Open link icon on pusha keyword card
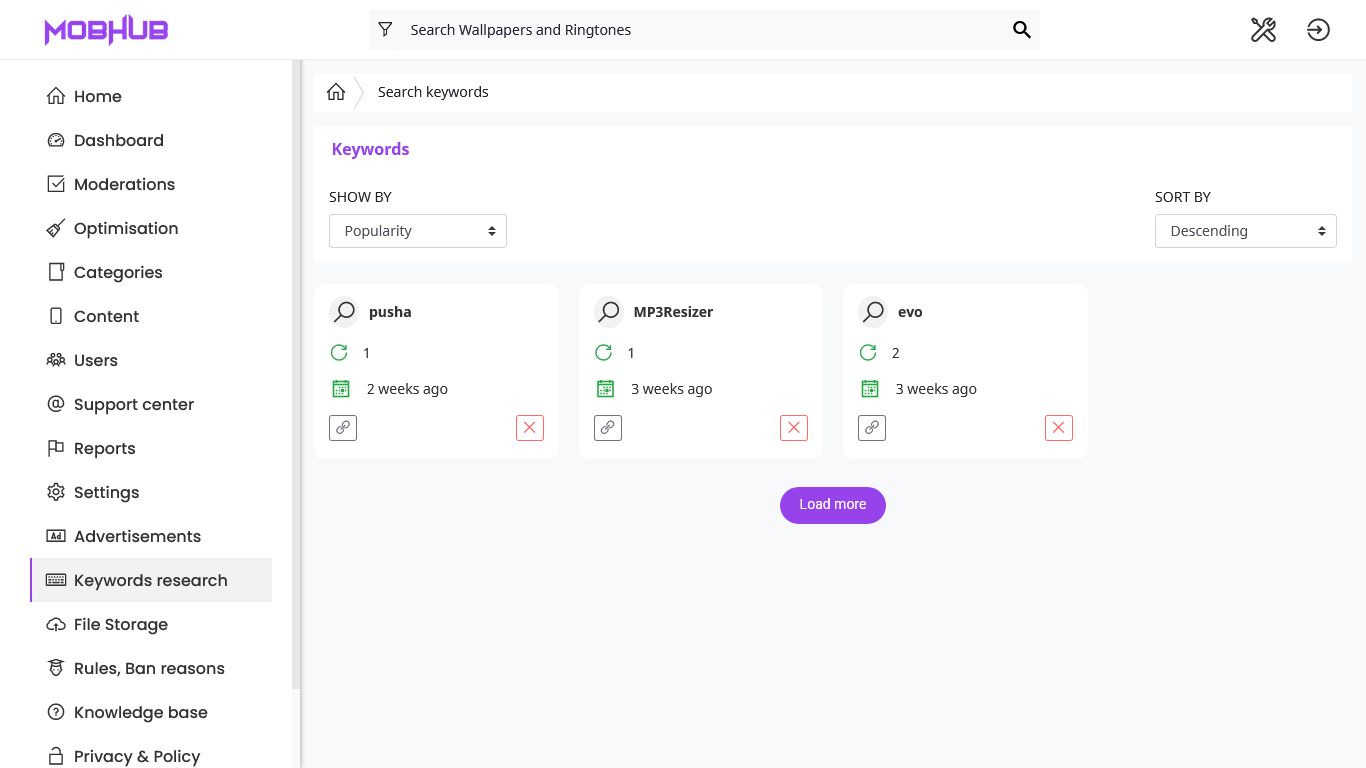 343,428
